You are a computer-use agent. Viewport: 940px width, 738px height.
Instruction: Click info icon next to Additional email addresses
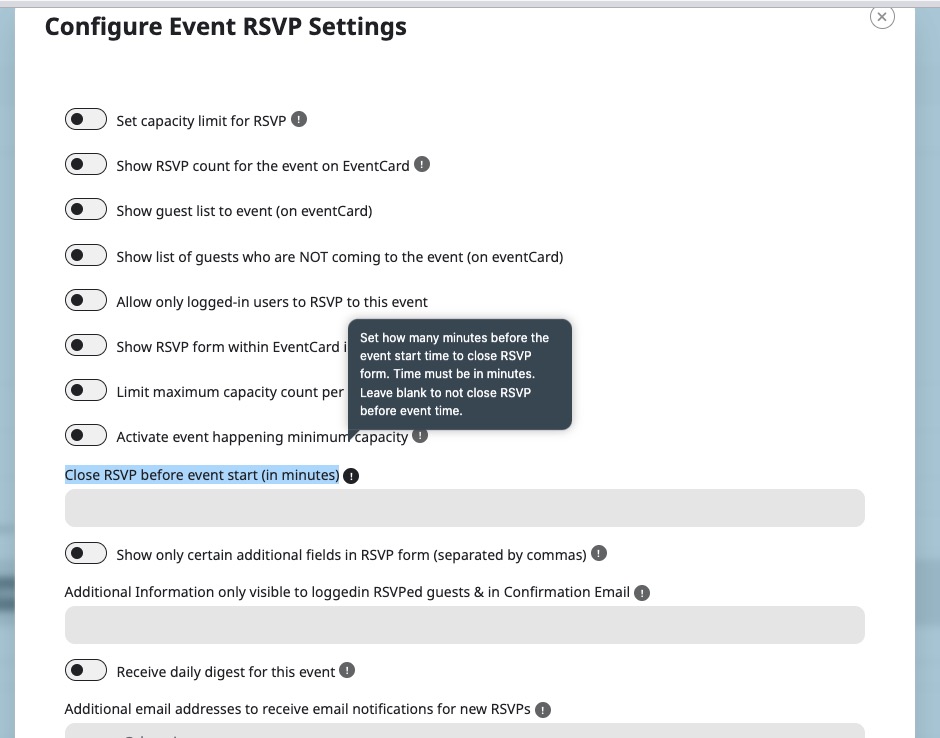pyautogui.click(x=543, y=710)
